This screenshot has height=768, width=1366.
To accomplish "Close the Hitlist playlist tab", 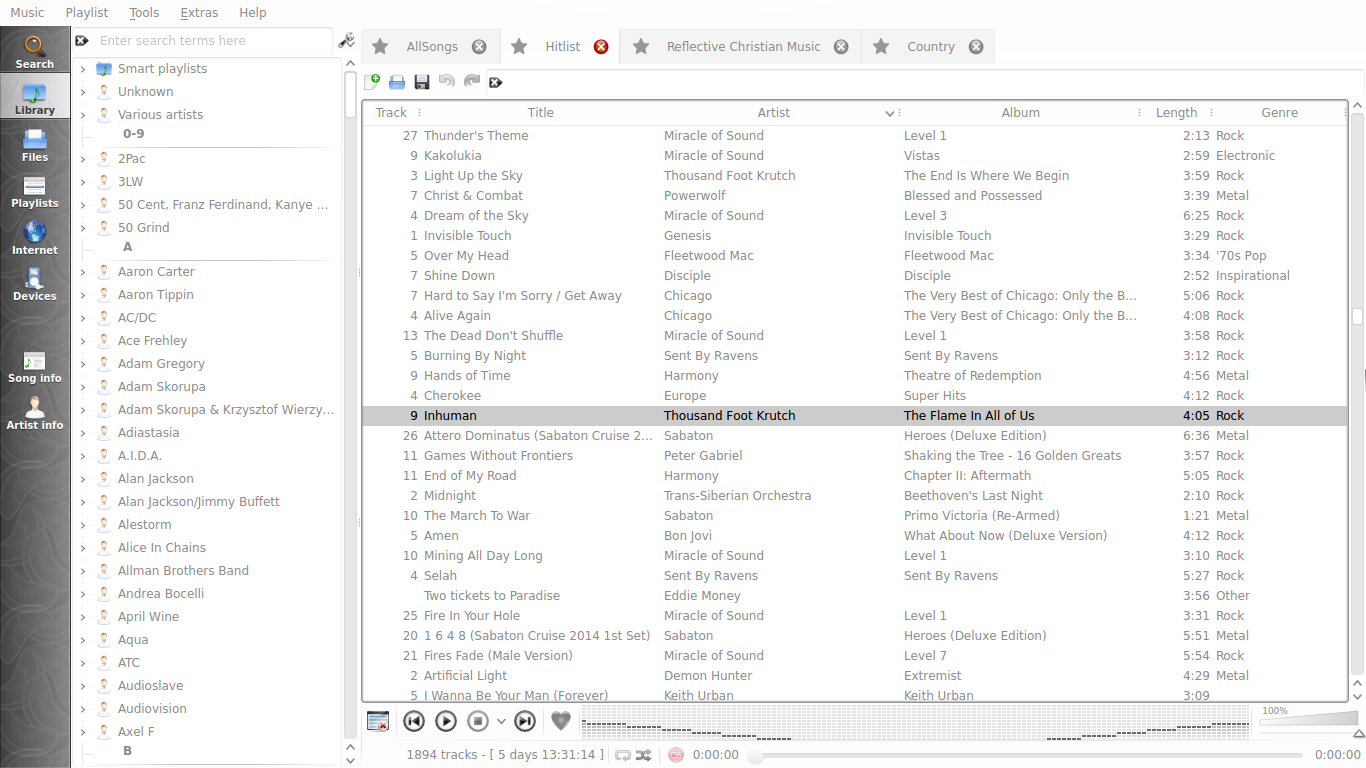I will point(601,47).
